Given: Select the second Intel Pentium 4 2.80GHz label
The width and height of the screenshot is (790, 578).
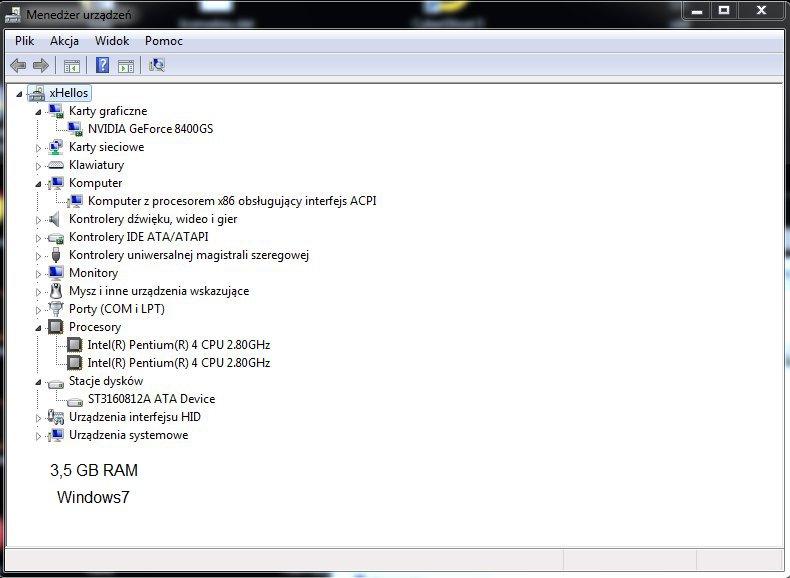Looking at the screenshot, I should click(x=179, y=363).
